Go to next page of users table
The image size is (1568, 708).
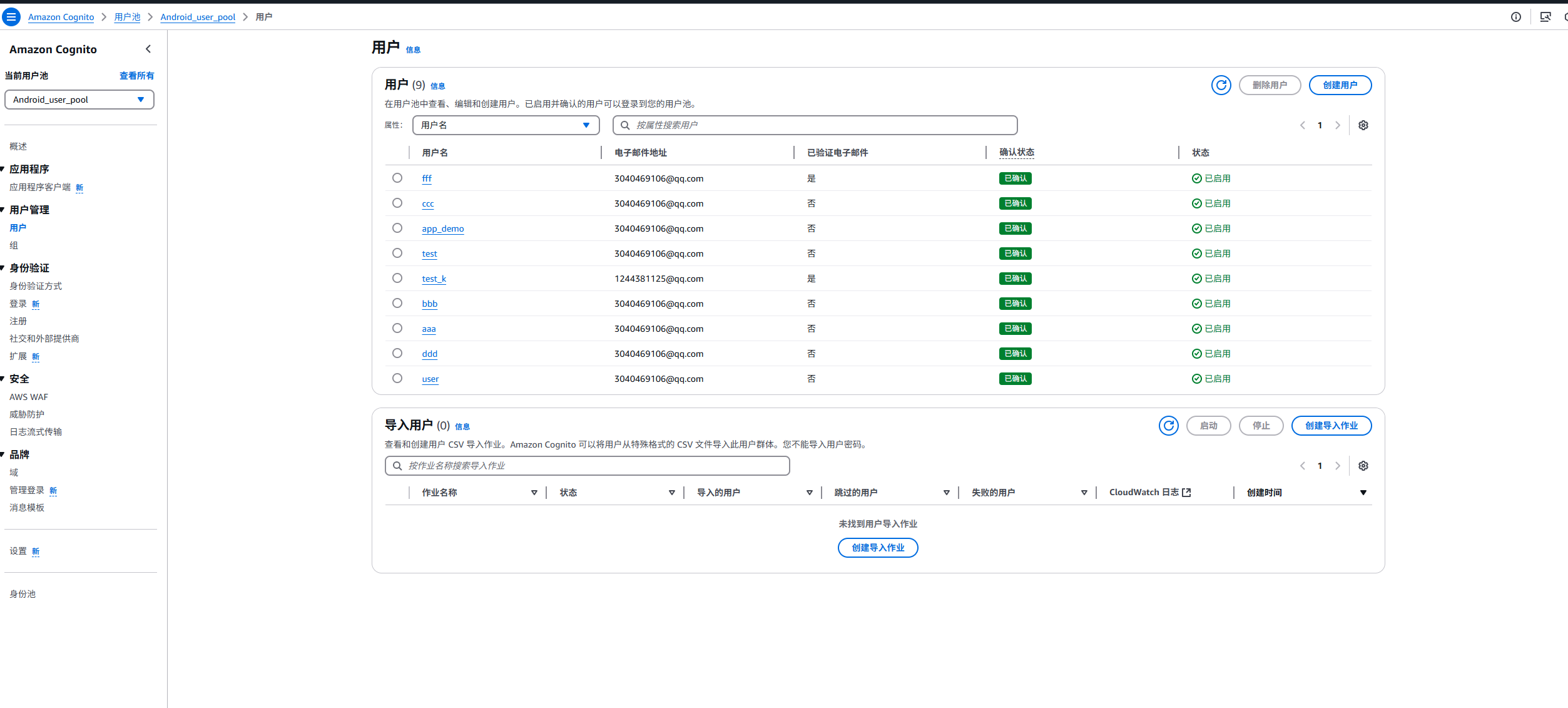(x=1338, y=125)
